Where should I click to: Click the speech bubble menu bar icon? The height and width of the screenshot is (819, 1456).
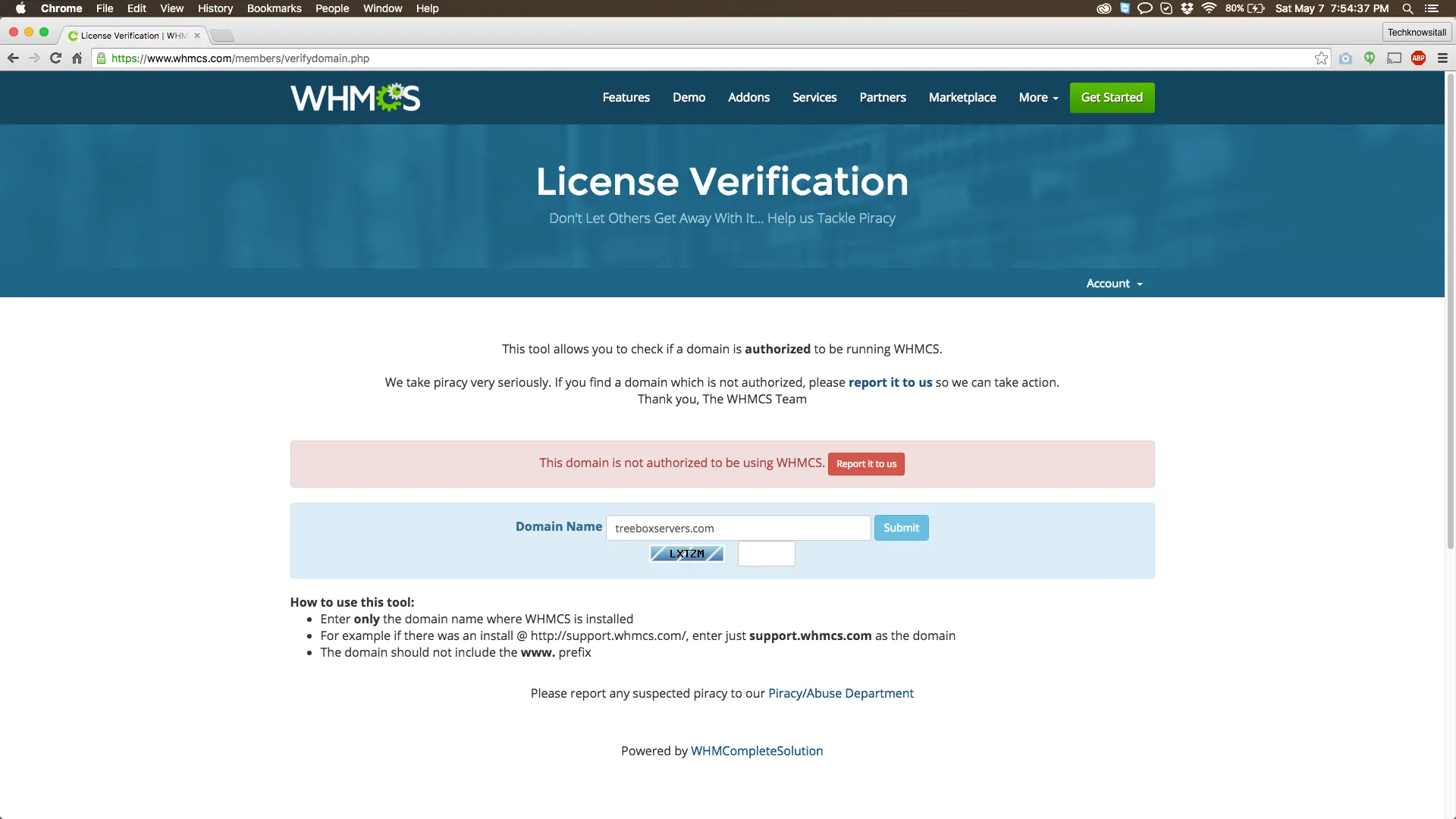[1145, 8]
